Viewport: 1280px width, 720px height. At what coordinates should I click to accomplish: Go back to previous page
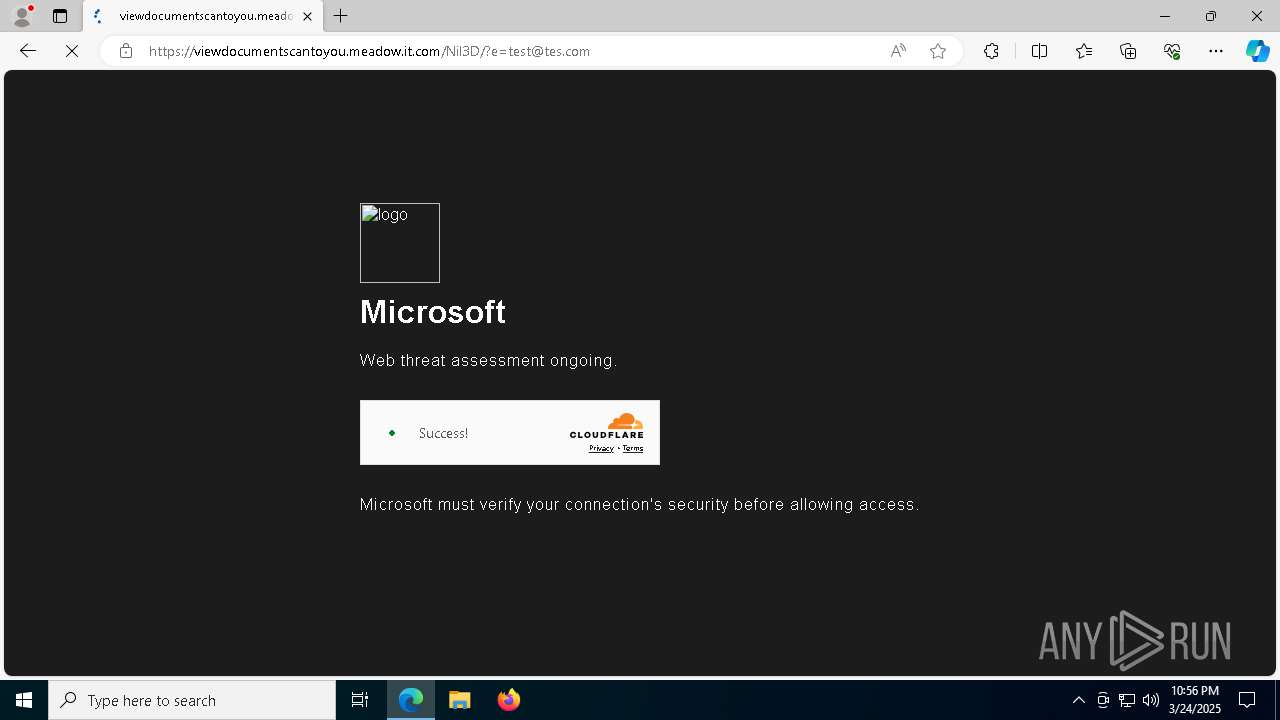28,51
